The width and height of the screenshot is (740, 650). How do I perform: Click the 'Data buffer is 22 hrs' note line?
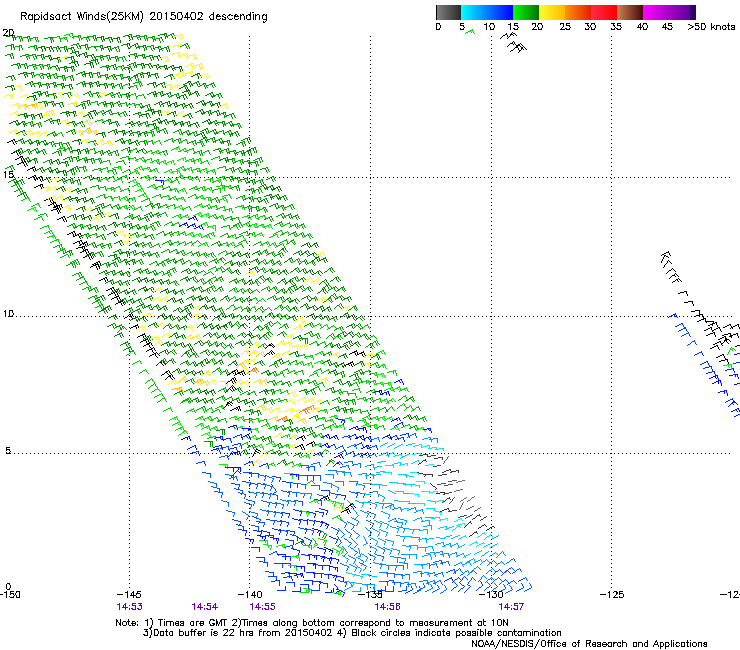click(352, 633)
